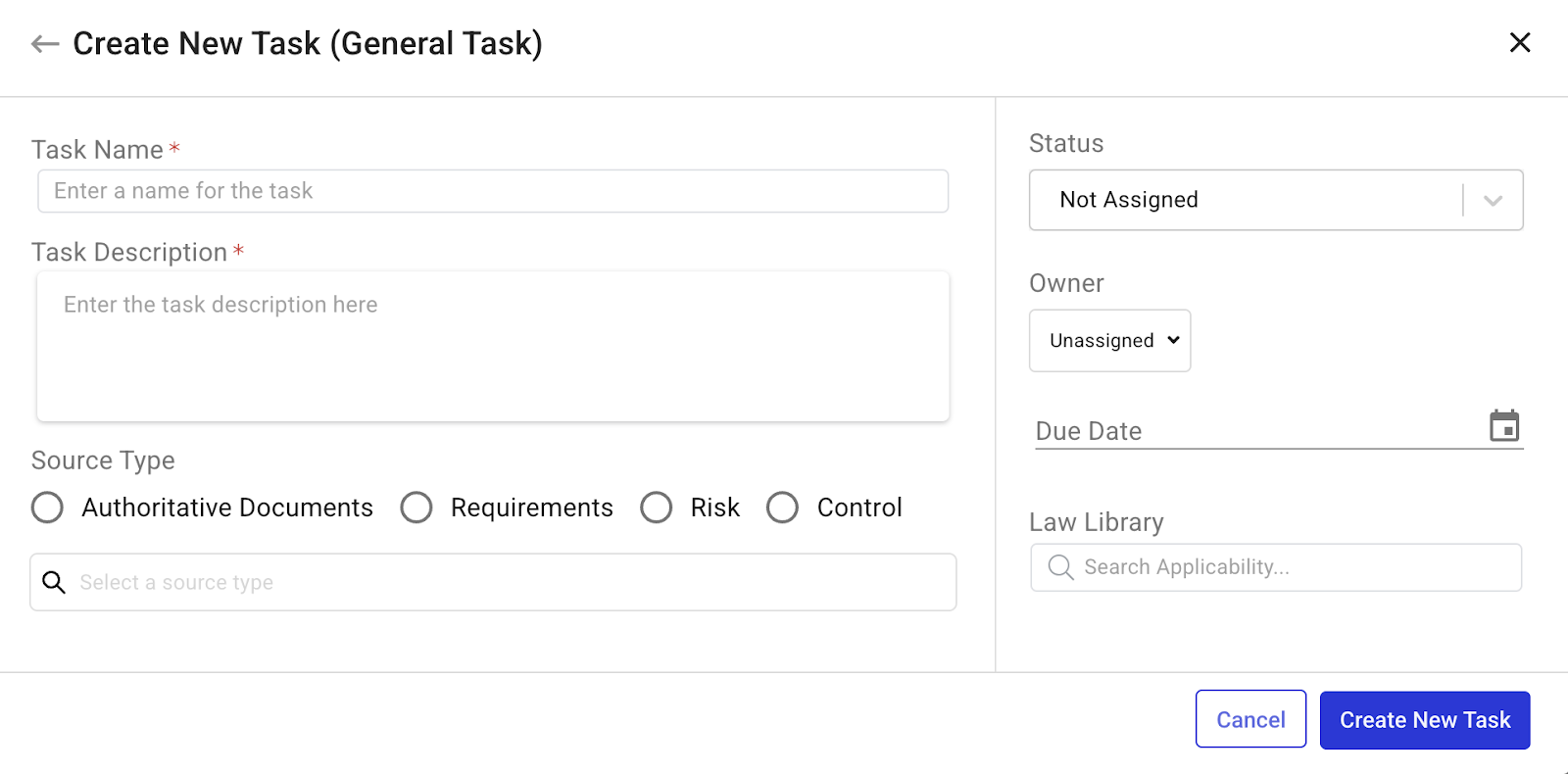
Task: Click the Law Library label
Action: click(1096, 522)
